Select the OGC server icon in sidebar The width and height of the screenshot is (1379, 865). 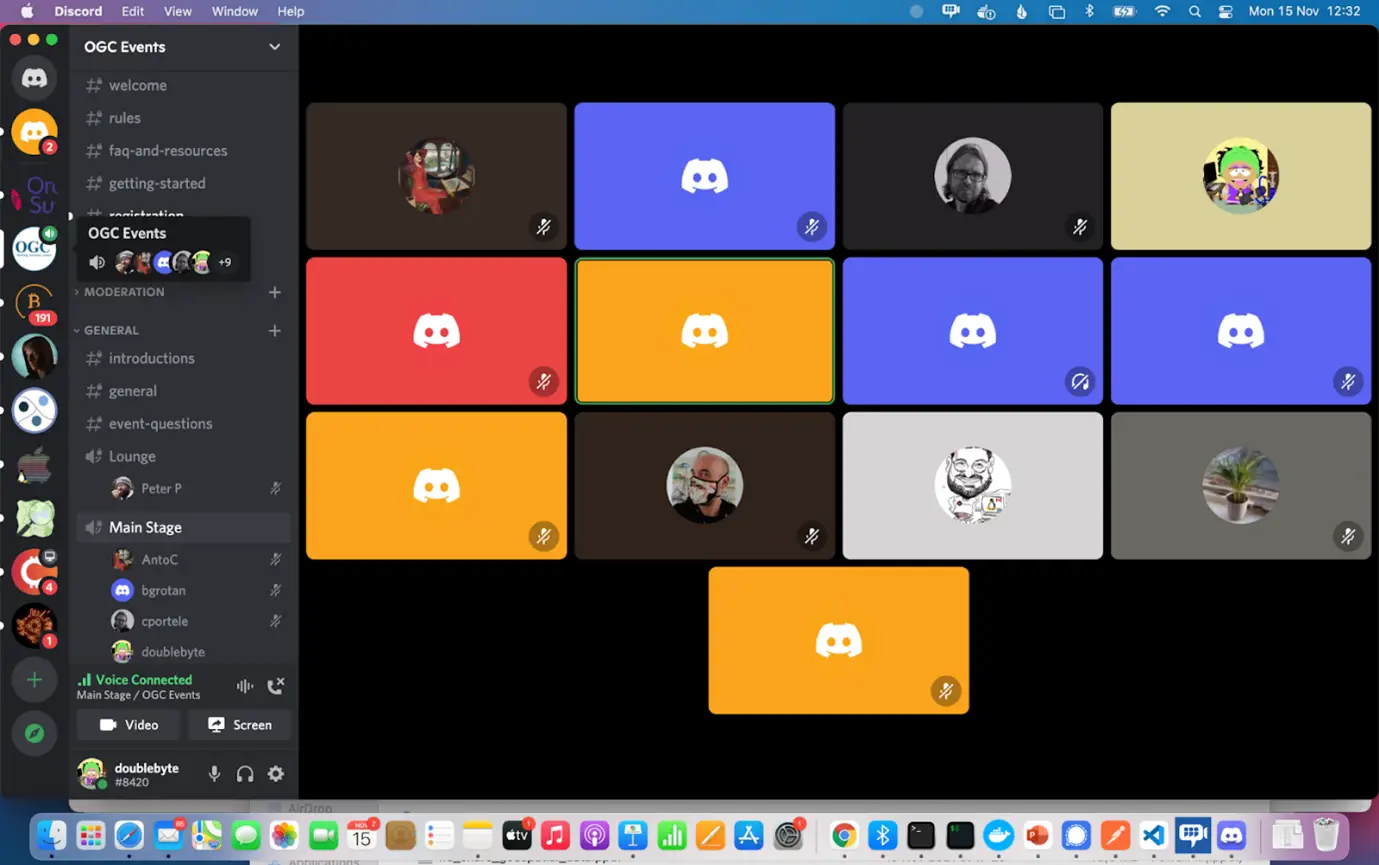coord(34,248)
